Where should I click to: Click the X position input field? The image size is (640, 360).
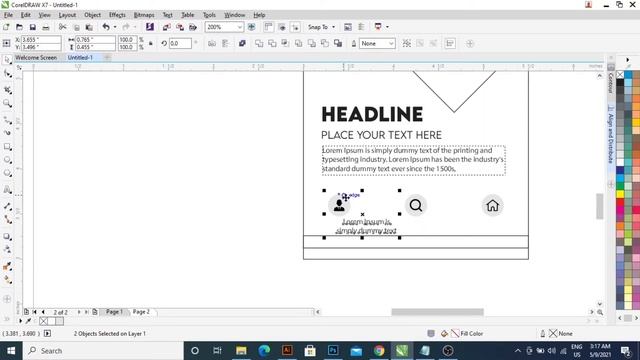[41, 40]
